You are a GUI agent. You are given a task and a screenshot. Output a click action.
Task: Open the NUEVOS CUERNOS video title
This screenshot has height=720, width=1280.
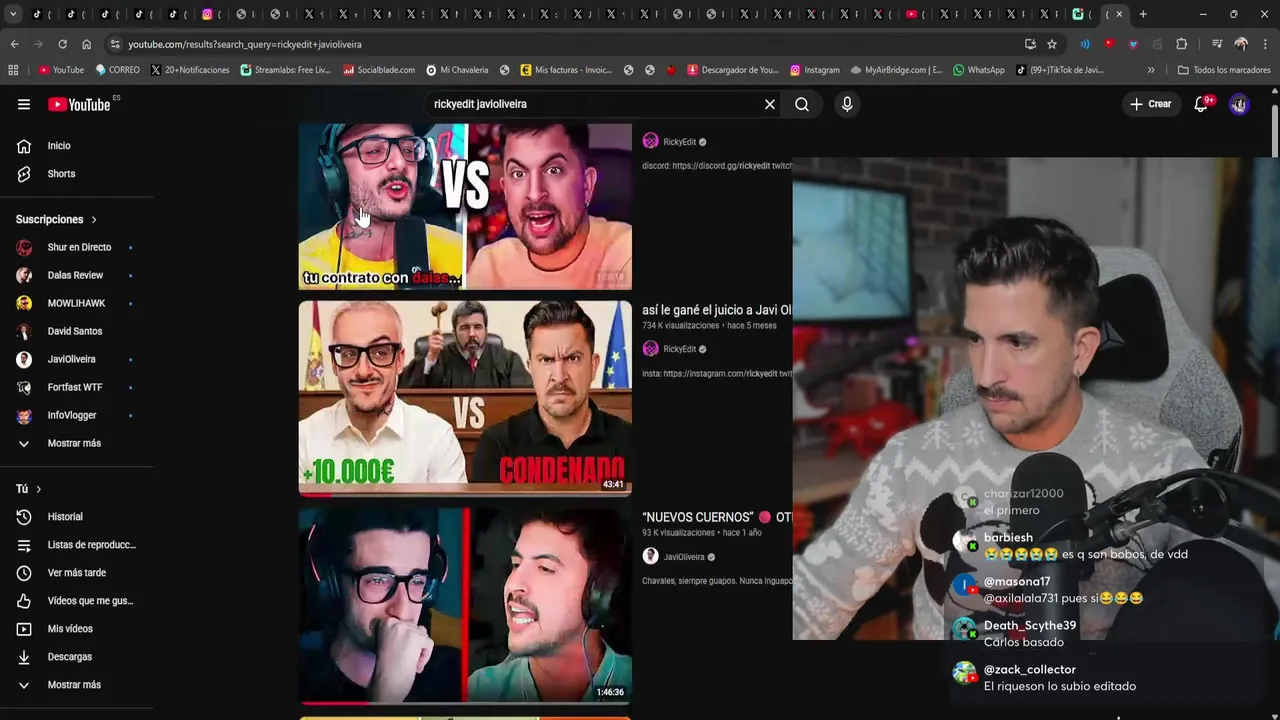tap(716, 517)
